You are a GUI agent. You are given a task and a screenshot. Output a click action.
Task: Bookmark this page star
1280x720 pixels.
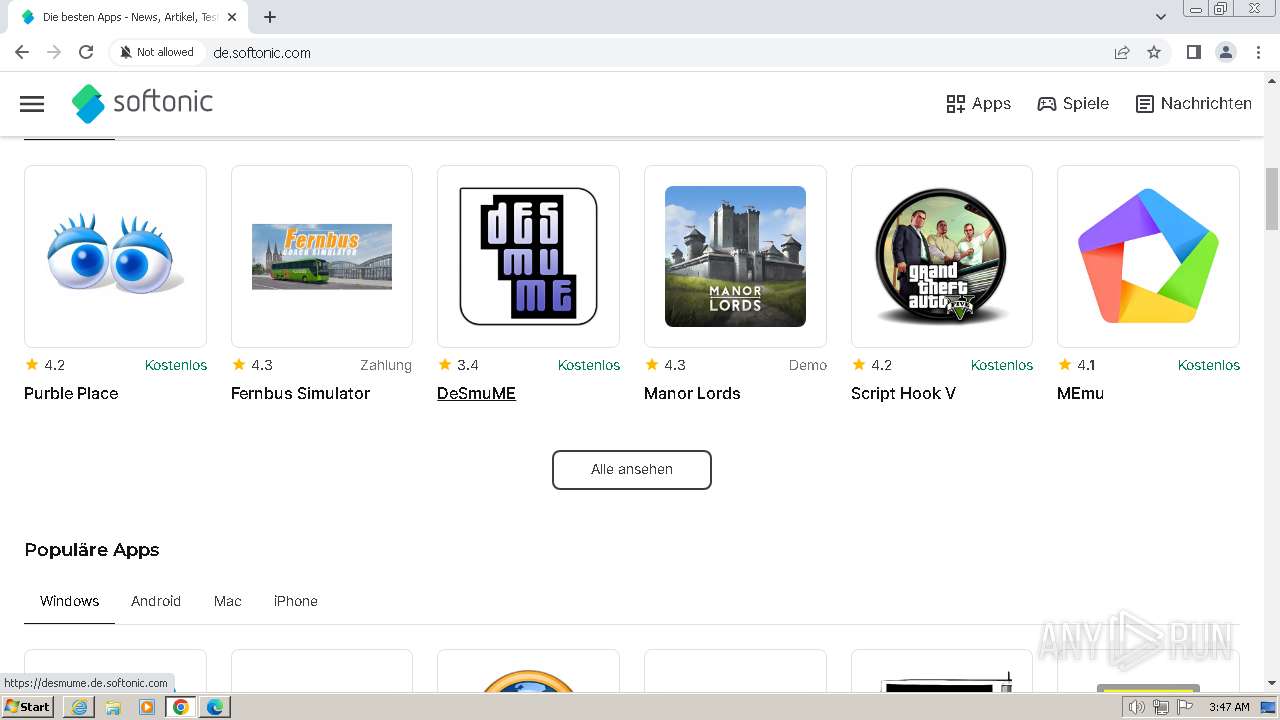point(1154,52)
